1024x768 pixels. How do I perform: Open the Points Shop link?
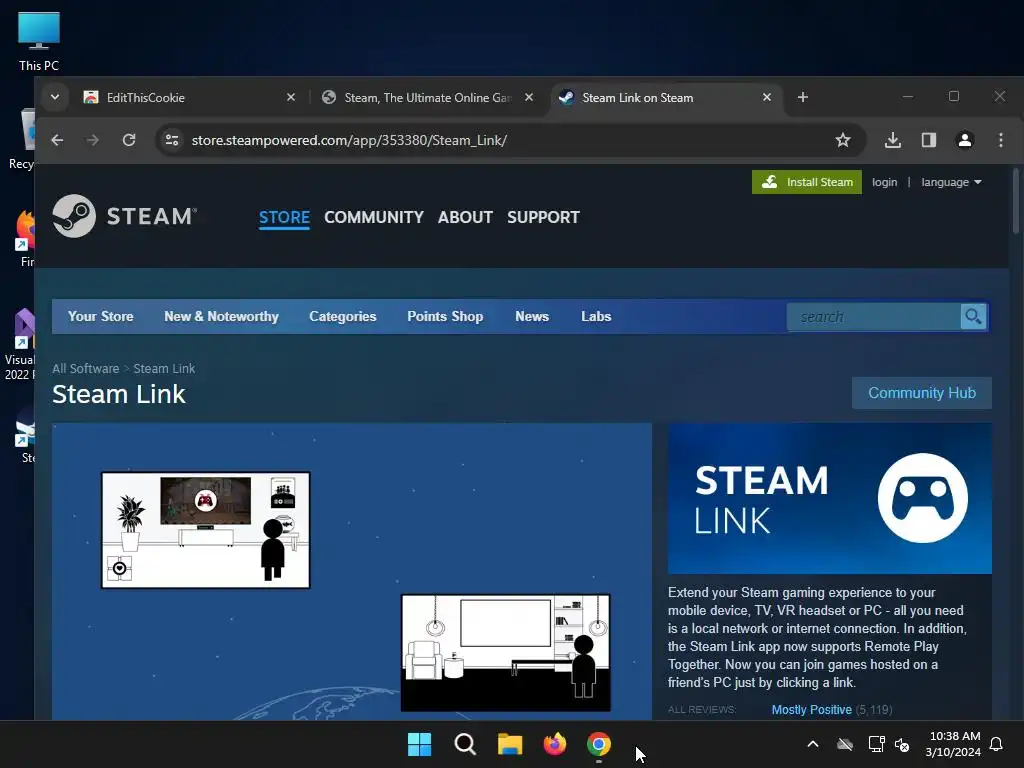[445, 317]
